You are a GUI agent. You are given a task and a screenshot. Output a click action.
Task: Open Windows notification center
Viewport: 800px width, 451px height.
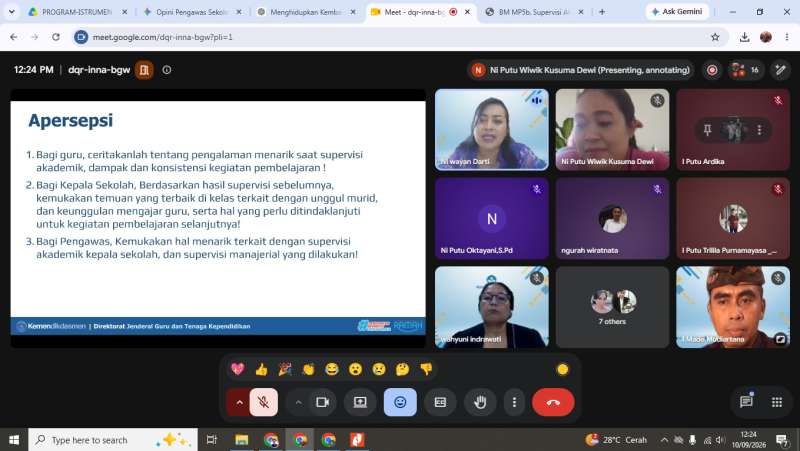pos(782,440)
